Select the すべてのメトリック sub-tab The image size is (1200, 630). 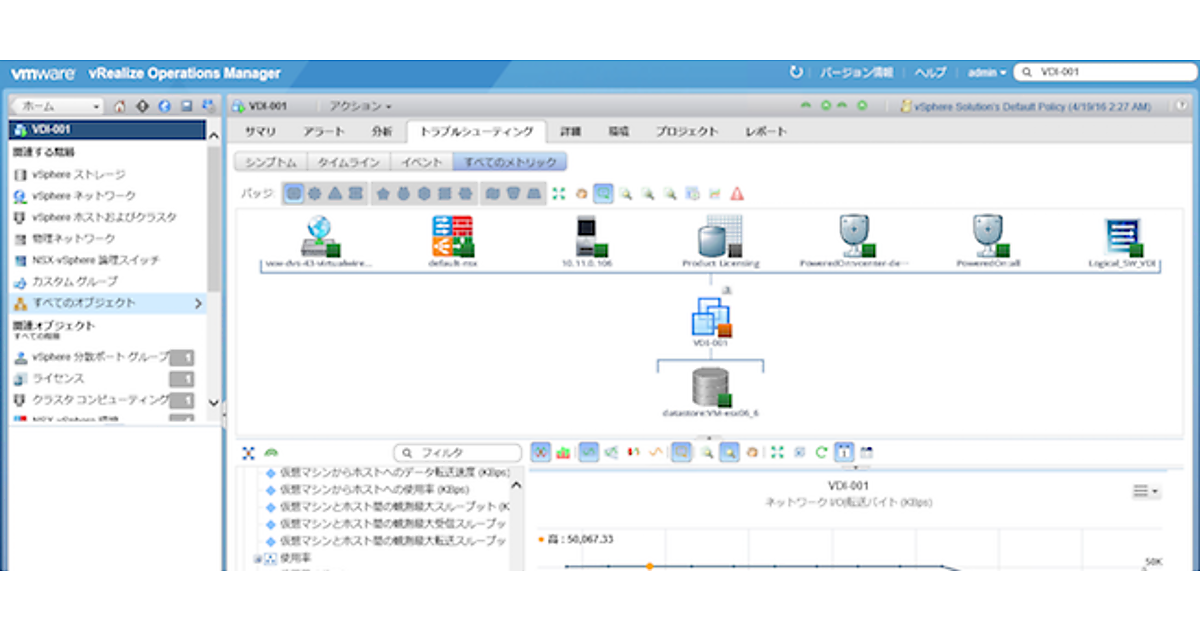tap(511, 162)
